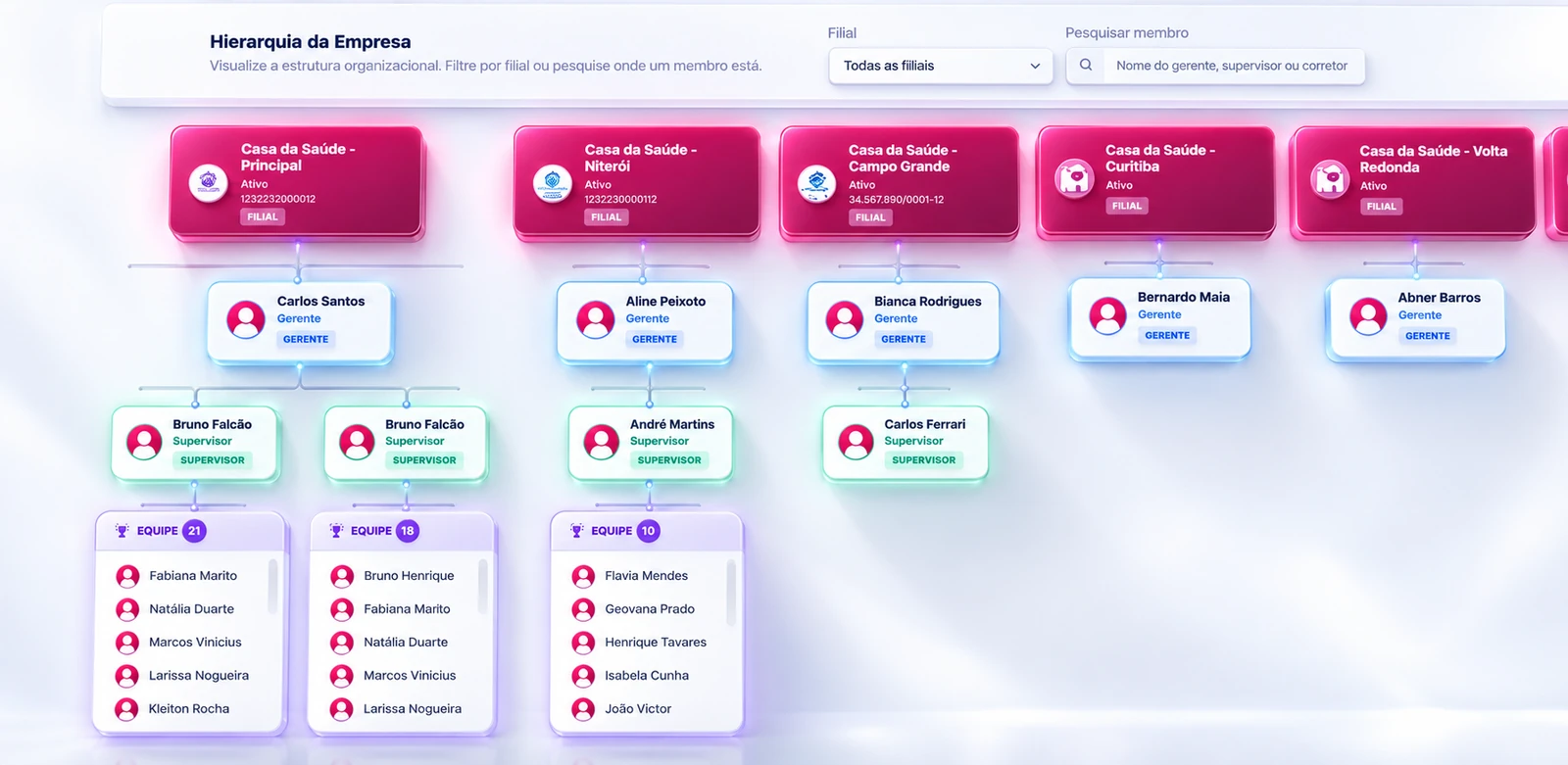Click the Casa da Saúde - Niterói logo
This screenshot has width=1568, height=765.
click(552, 182)
